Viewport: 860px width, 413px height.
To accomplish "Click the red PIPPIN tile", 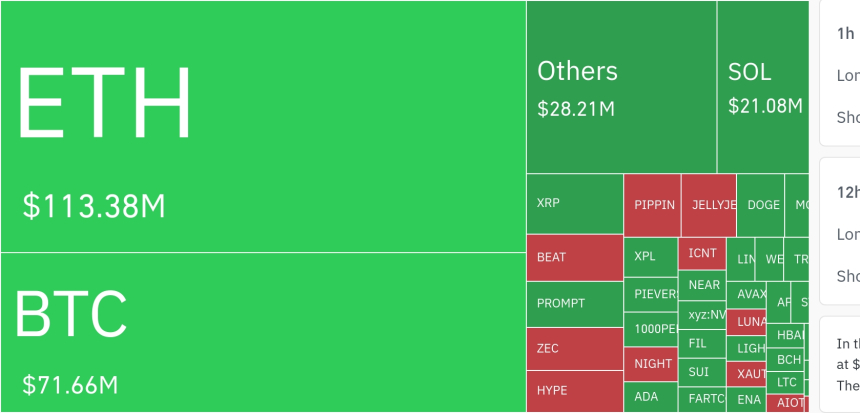I will (x=652, y=205).
